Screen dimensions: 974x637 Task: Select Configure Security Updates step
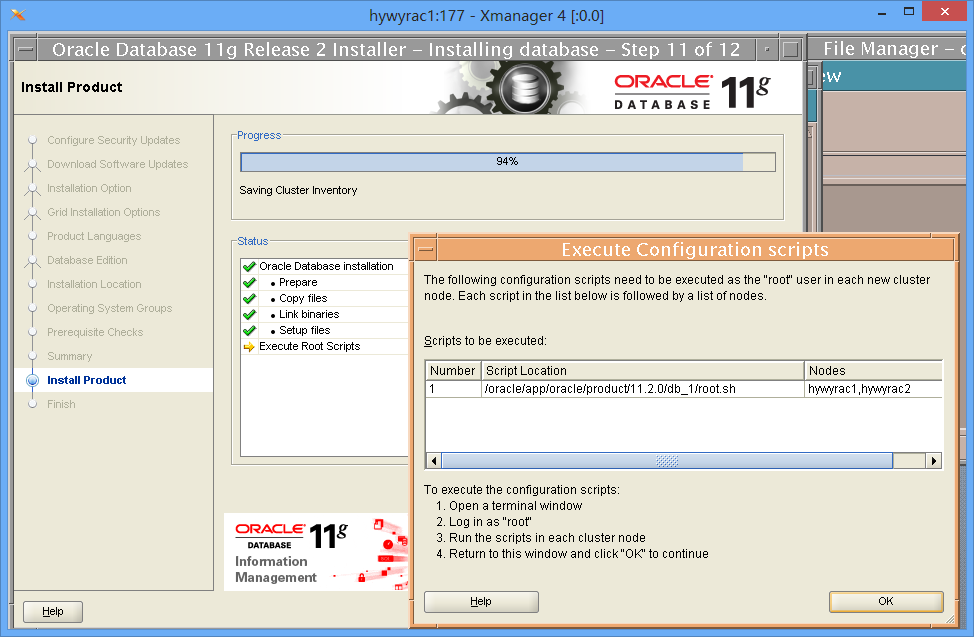114,140
